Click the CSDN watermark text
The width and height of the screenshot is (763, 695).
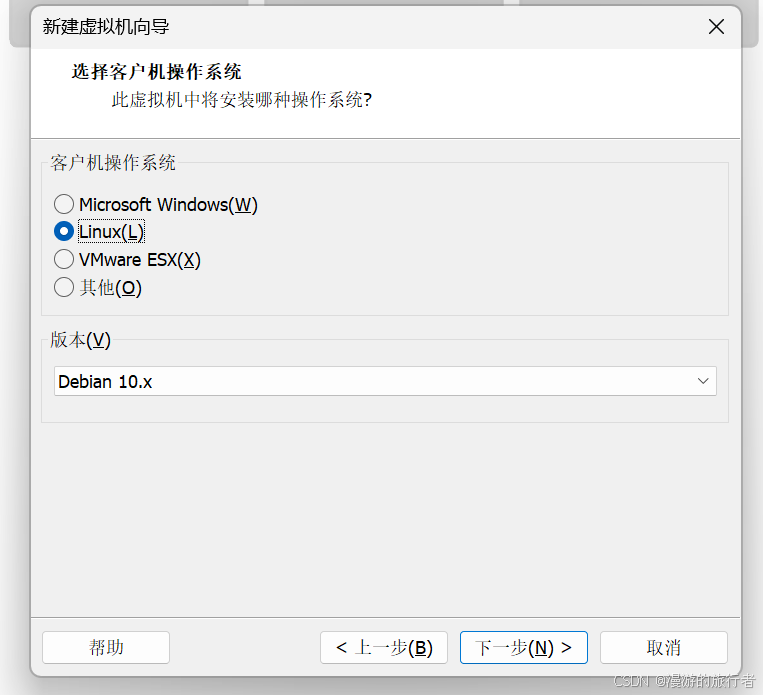684,680
